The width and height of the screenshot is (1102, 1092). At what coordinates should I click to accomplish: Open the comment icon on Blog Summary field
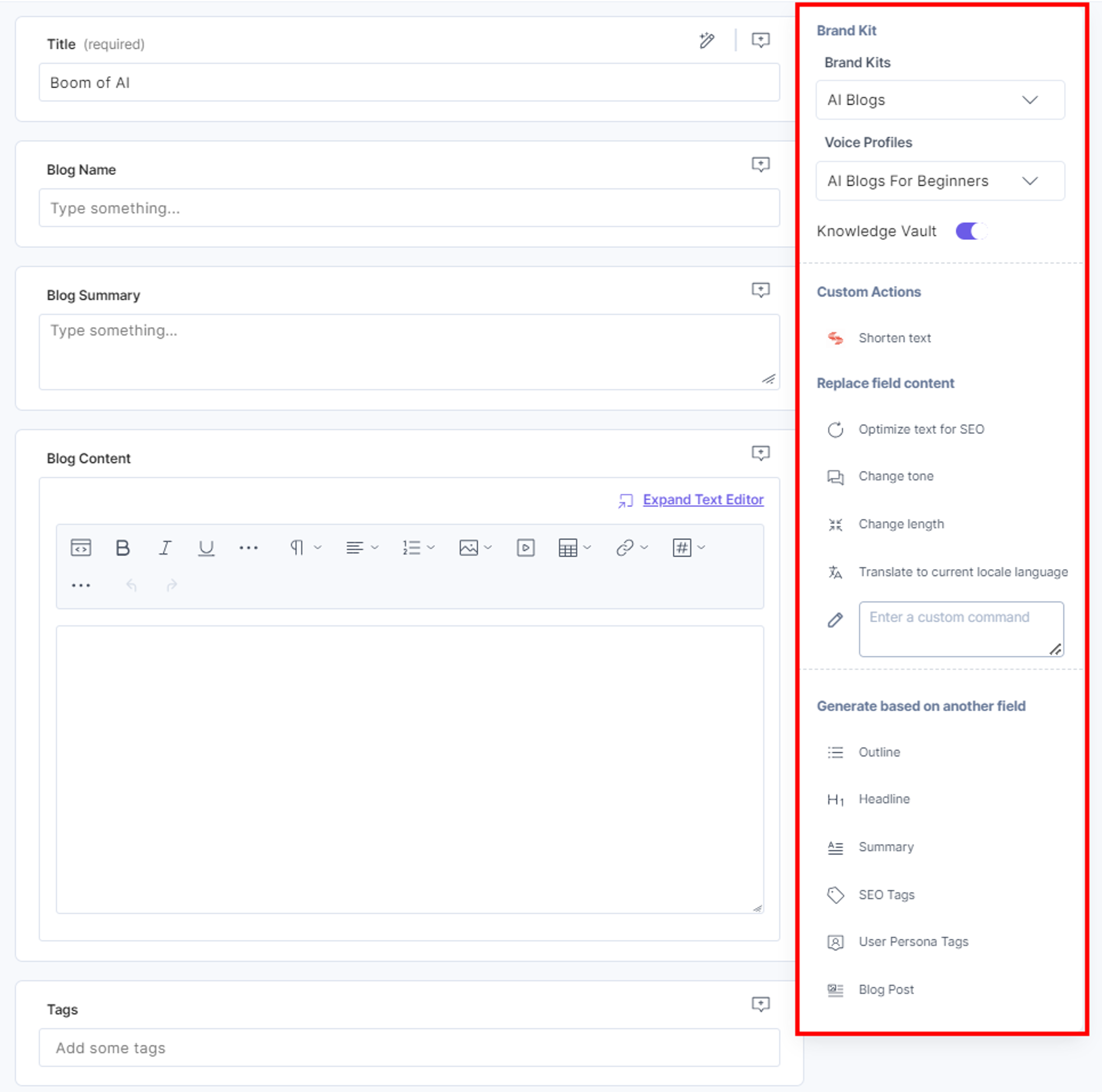[x=760, y=290]
